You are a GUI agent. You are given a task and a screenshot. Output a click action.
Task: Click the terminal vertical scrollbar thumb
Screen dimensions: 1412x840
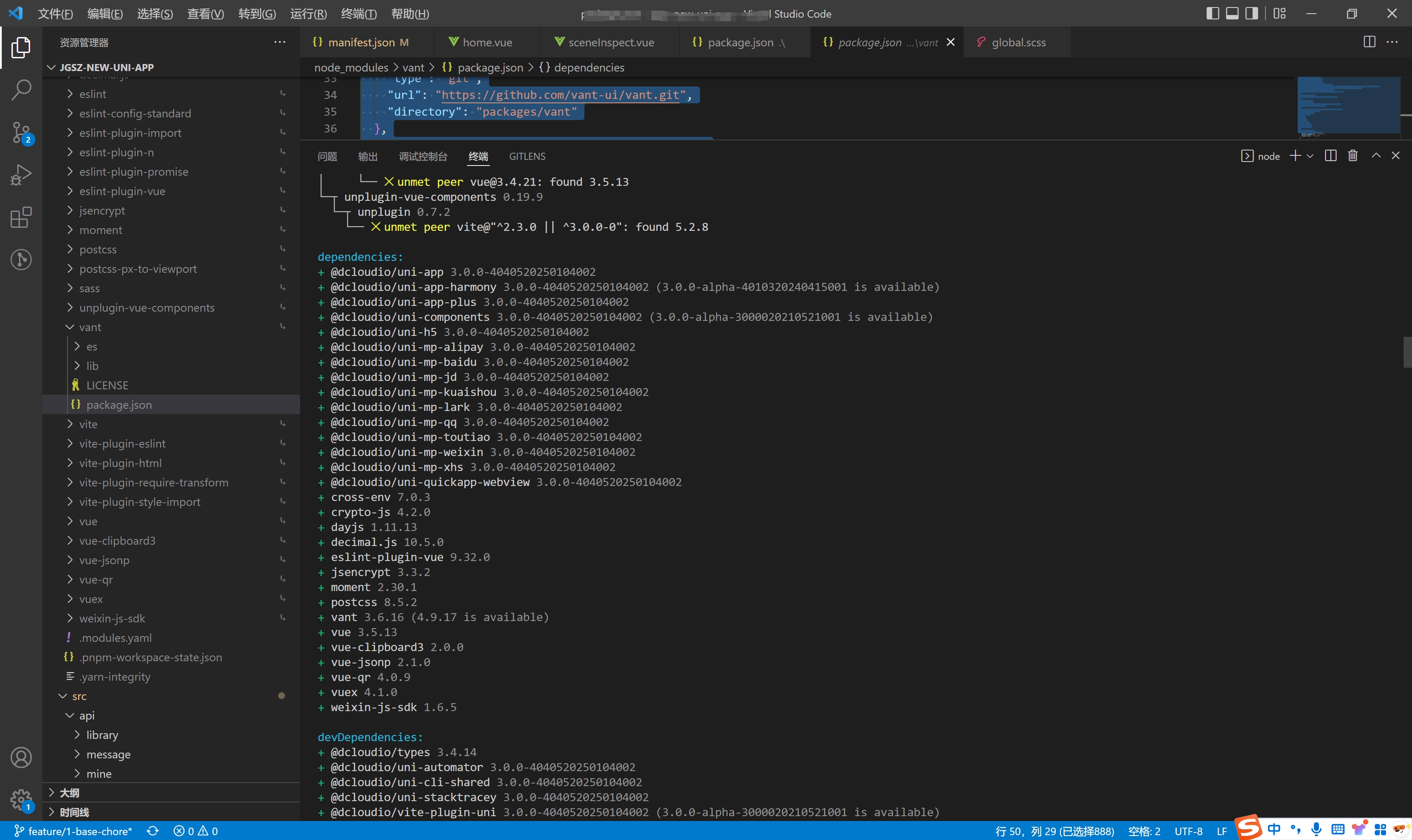click(x=1407, y=352)
